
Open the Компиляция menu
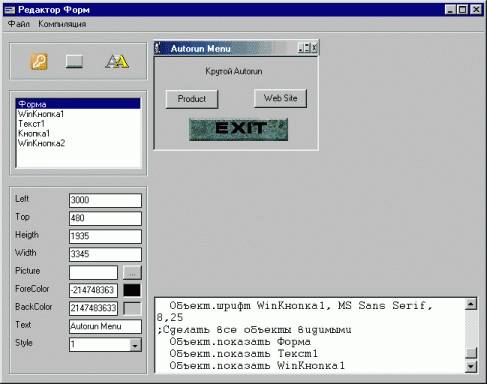(x=62, y=24)
